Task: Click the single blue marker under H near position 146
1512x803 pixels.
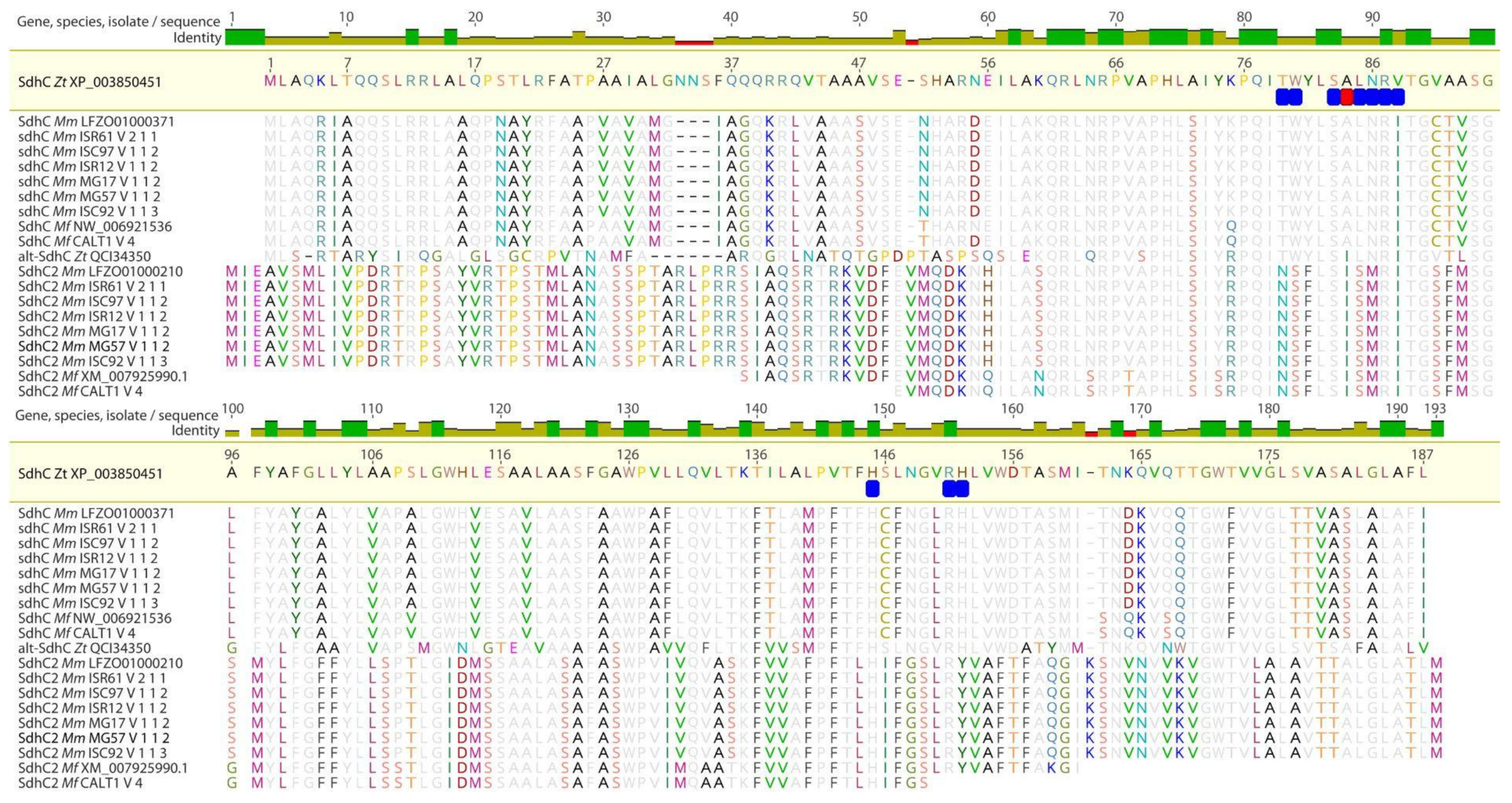Action: click(x=873, y=488)
